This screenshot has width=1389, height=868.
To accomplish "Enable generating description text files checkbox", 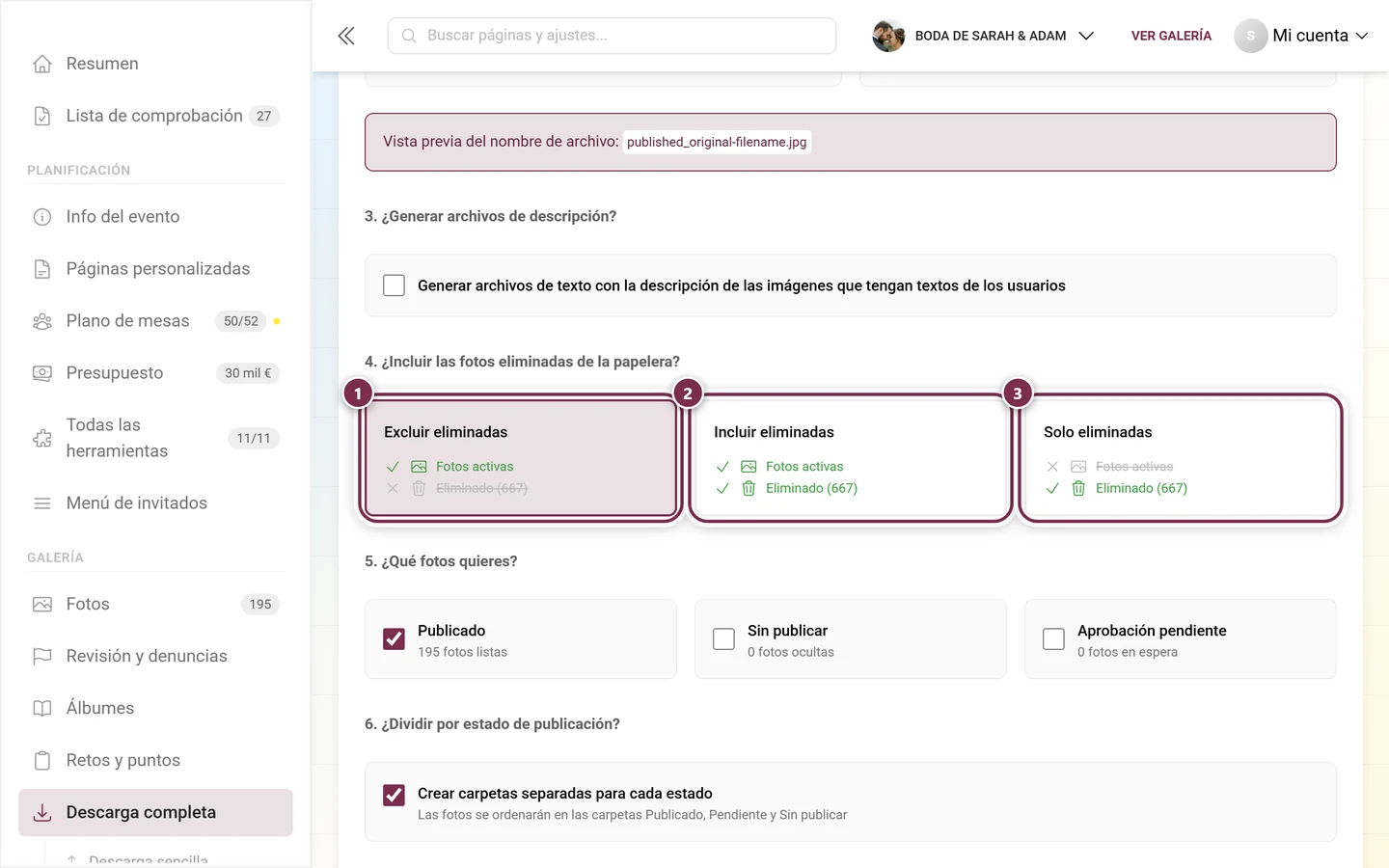I will (x=394, y=285).
